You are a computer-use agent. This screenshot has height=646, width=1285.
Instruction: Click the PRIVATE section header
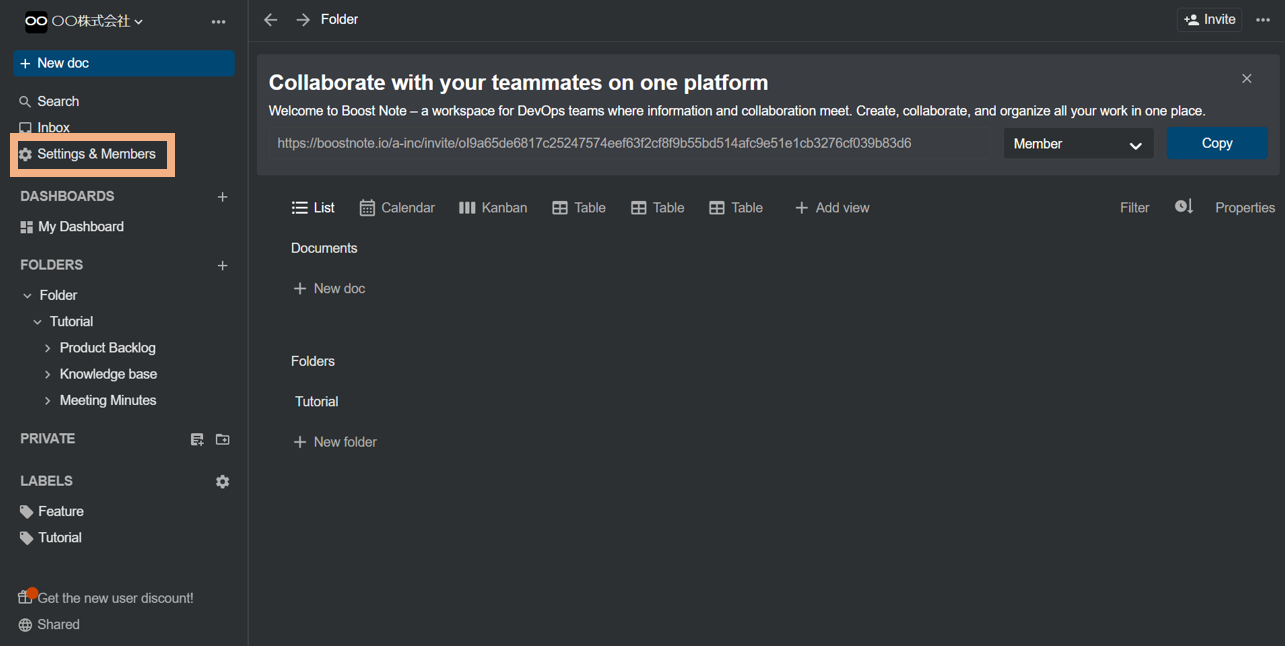pos(48,439)
